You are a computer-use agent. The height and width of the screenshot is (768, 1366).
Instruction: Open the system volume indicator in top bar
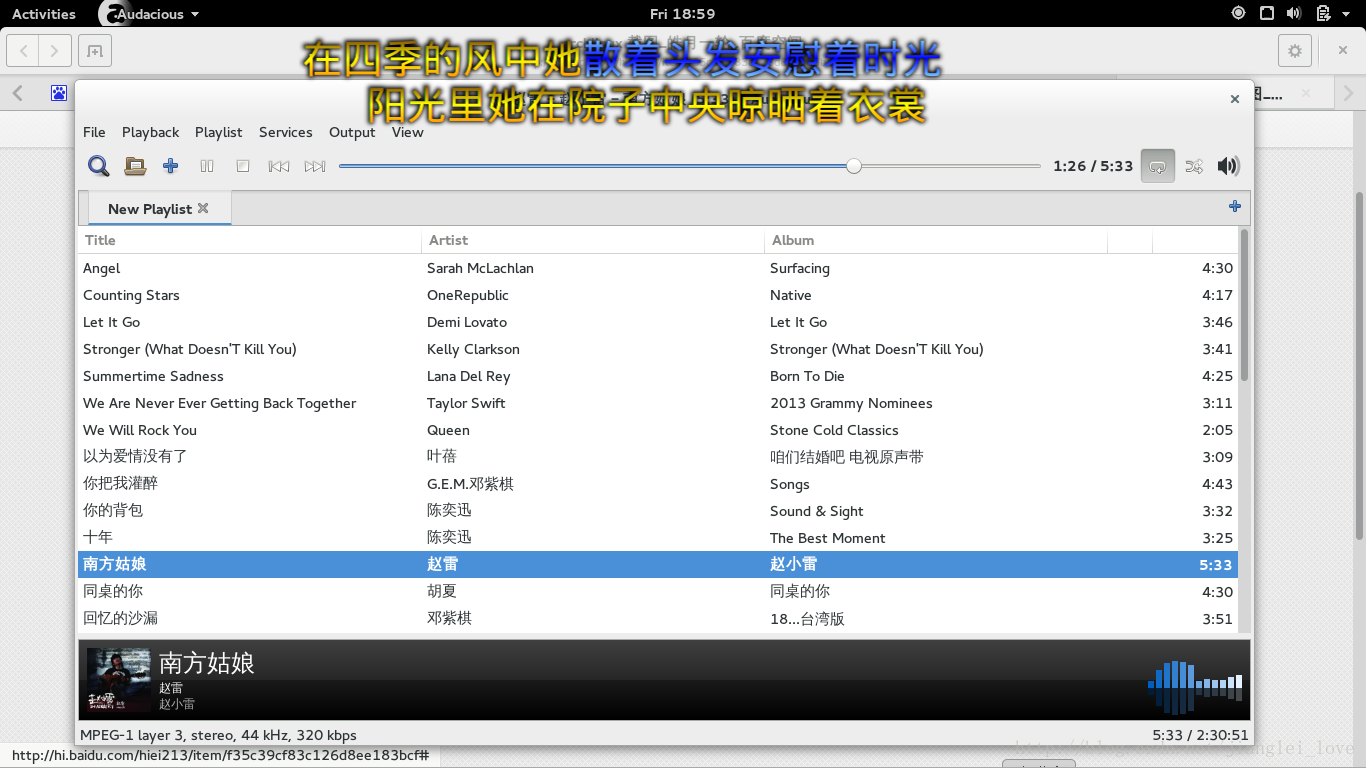tap(1294, 14)
